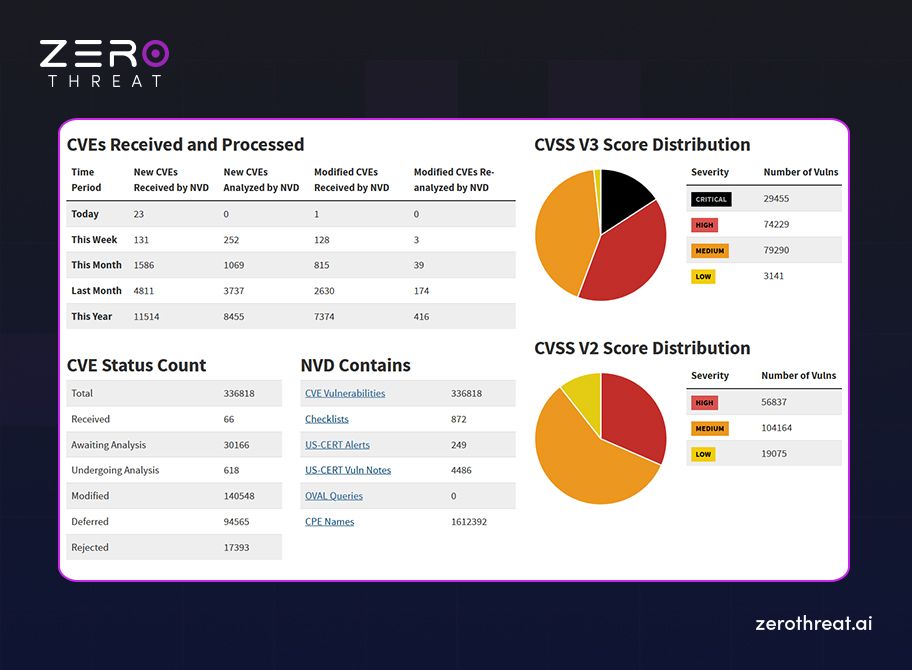Click the zerothreat.ai link

click(x=813, y=623)
